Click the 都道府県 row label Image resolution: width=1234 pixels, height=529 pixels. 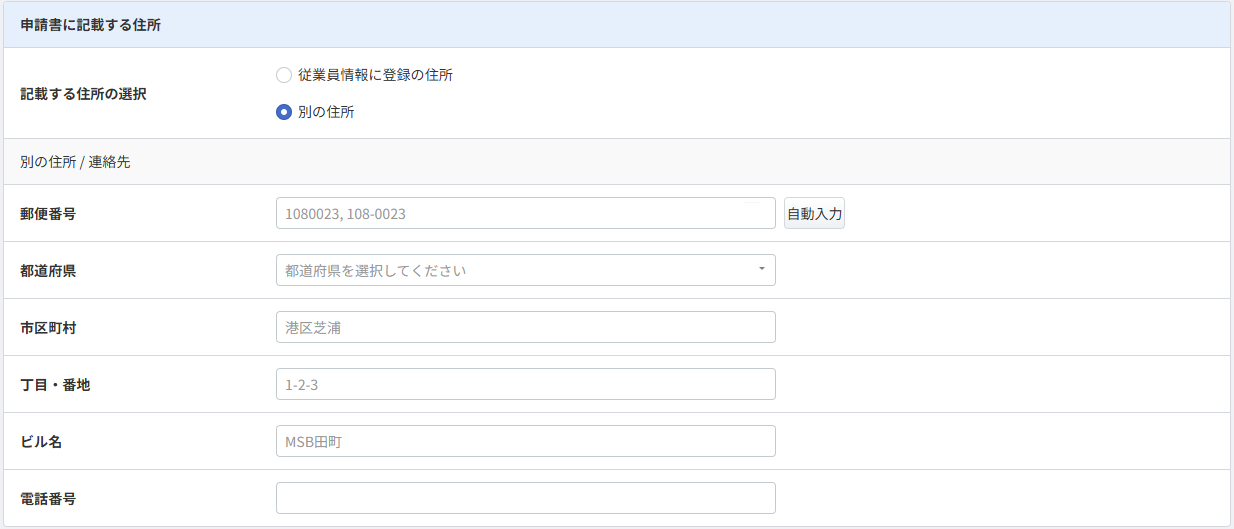pos(48,271)
